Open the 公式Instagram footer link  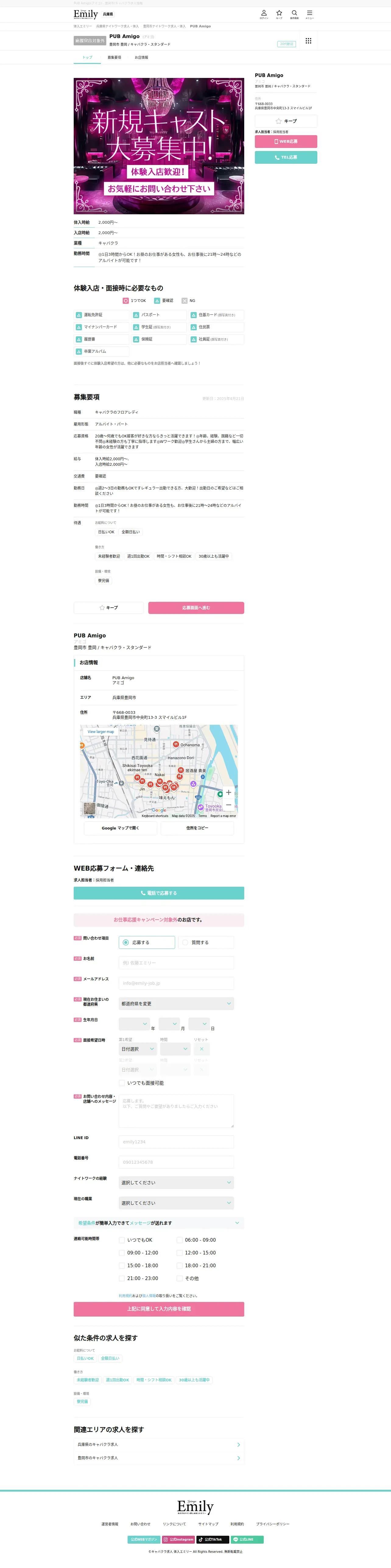[x=178, y=1539]
